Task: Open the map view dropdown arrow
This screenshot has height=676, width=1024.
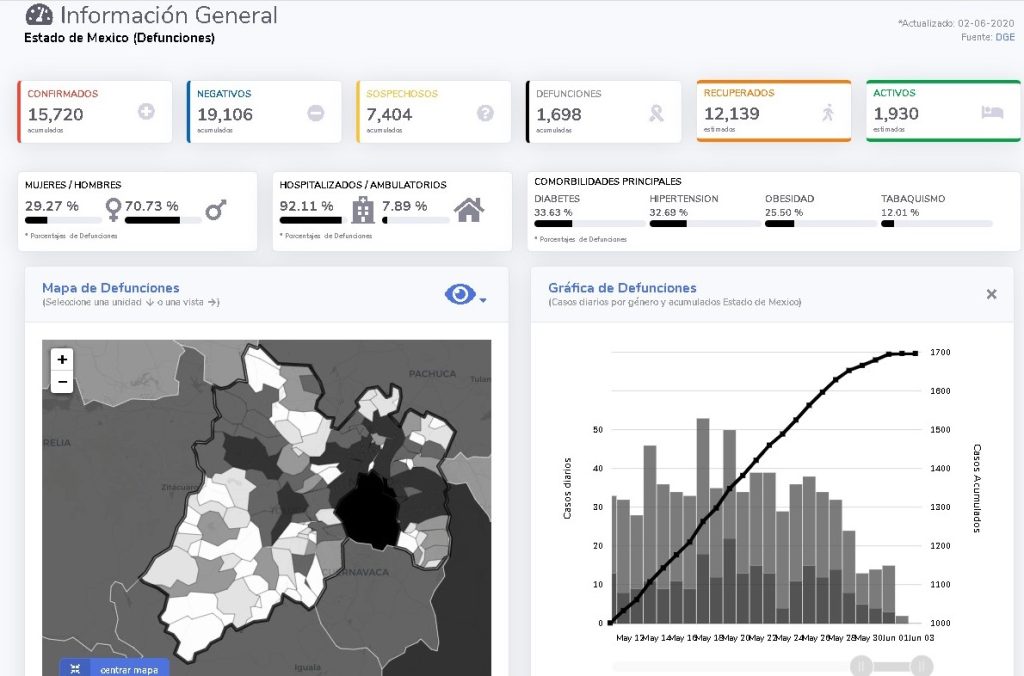Action: click(483, 299)
